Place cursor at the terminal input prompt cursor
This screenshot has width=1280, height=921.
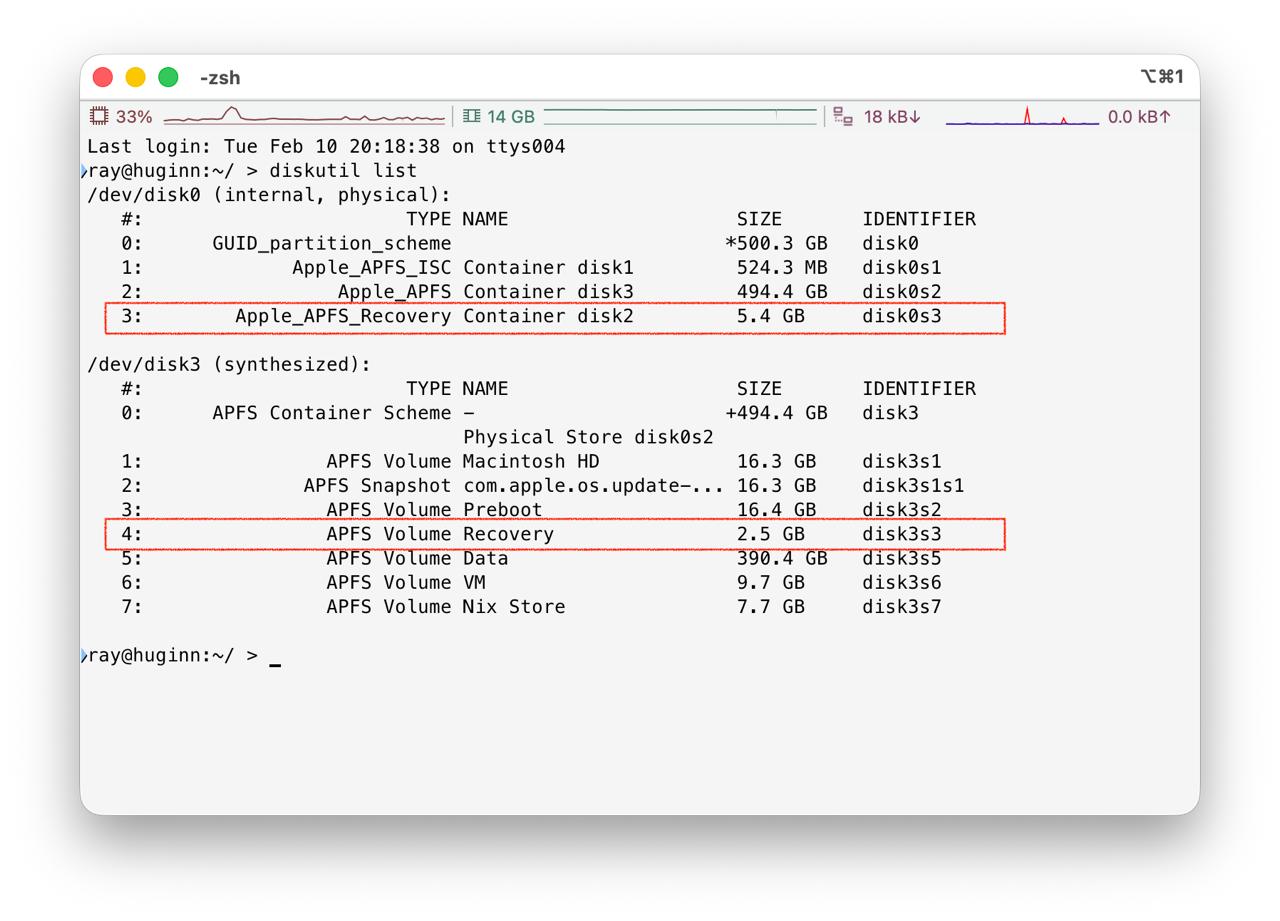coord(275,657)
